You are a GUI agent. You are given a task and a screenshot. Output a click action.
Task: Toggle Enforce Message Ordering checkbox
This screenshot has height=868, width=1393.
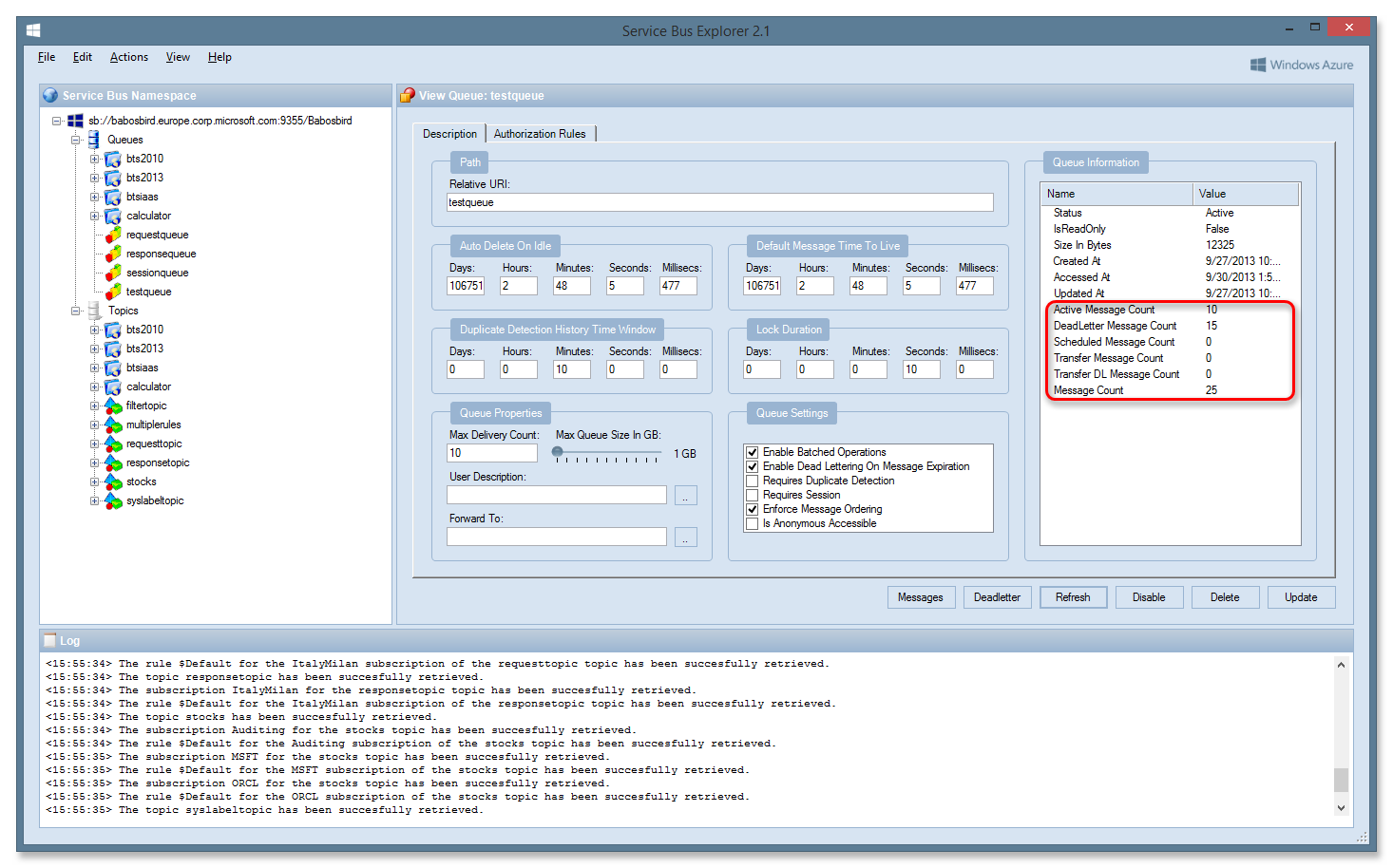click(753, 509)
